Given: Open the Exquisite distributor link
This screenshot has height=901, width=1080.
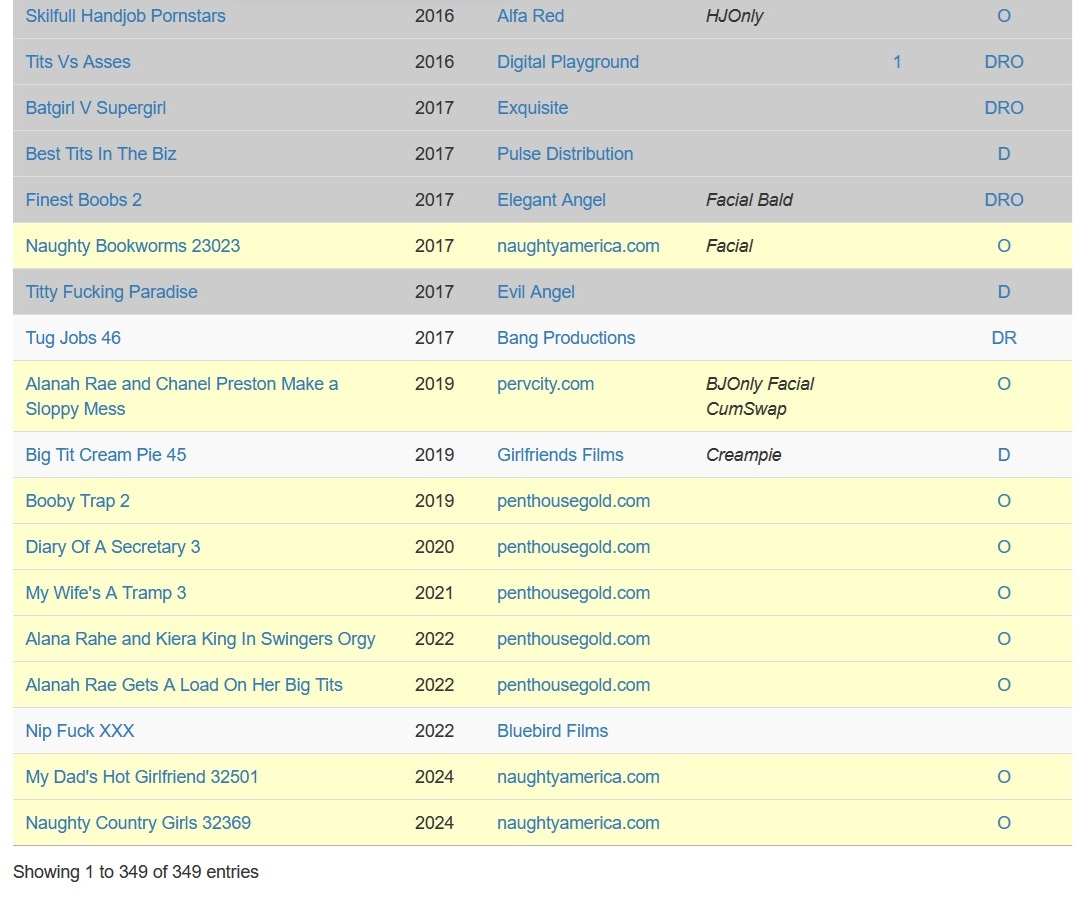Looking at the screenshot, I should (532, 108).
